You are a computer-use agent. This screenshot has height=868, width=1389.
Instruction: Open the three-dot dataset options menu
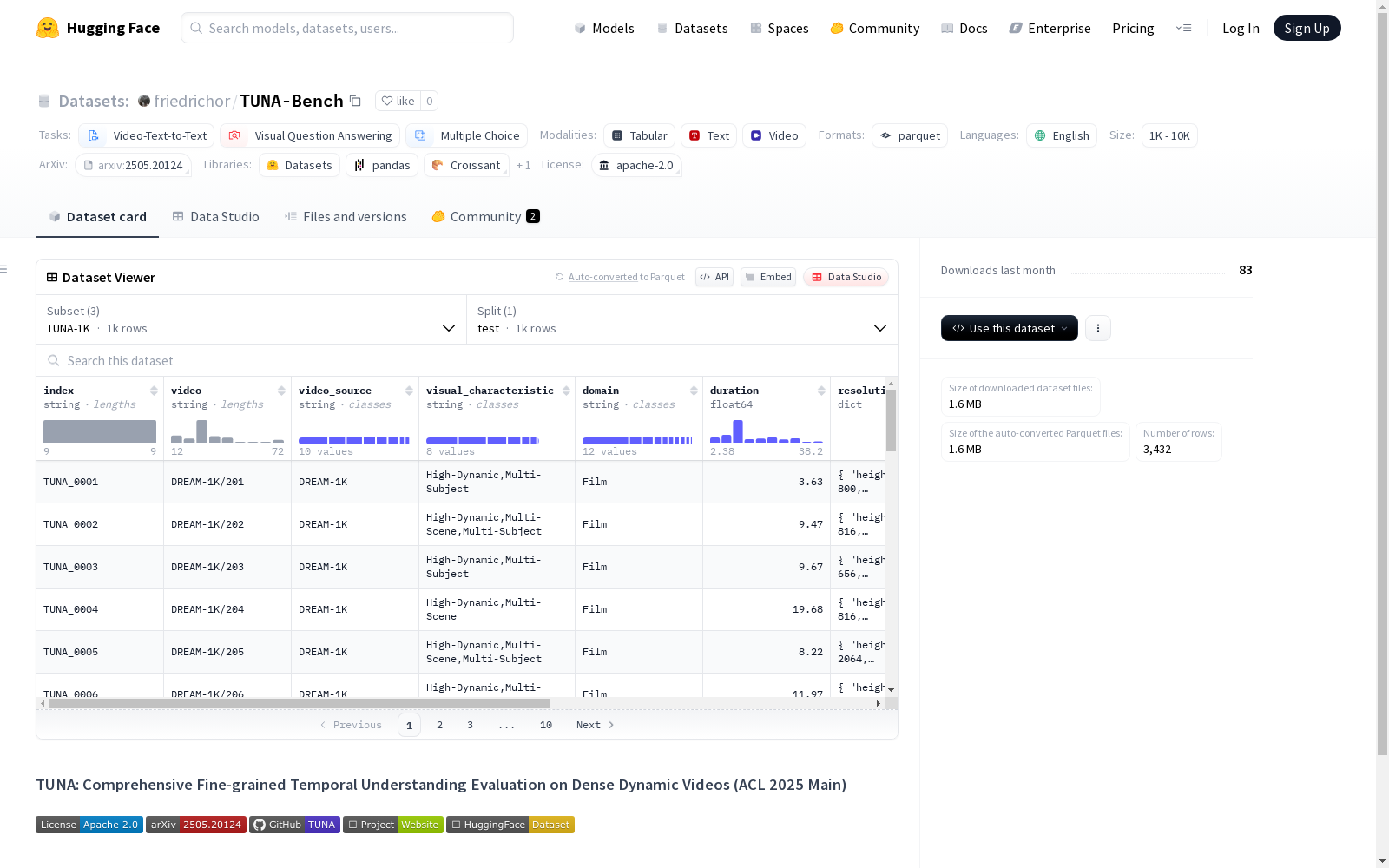1098,328
